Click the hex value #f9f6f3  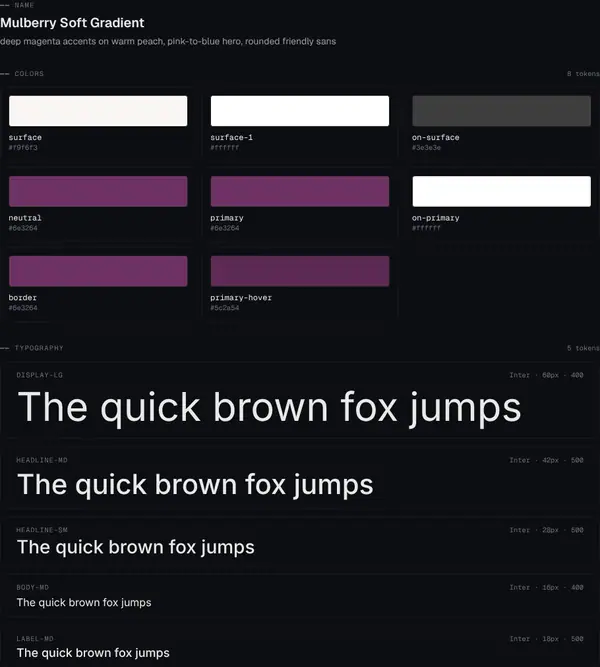(x=23, y=148)
